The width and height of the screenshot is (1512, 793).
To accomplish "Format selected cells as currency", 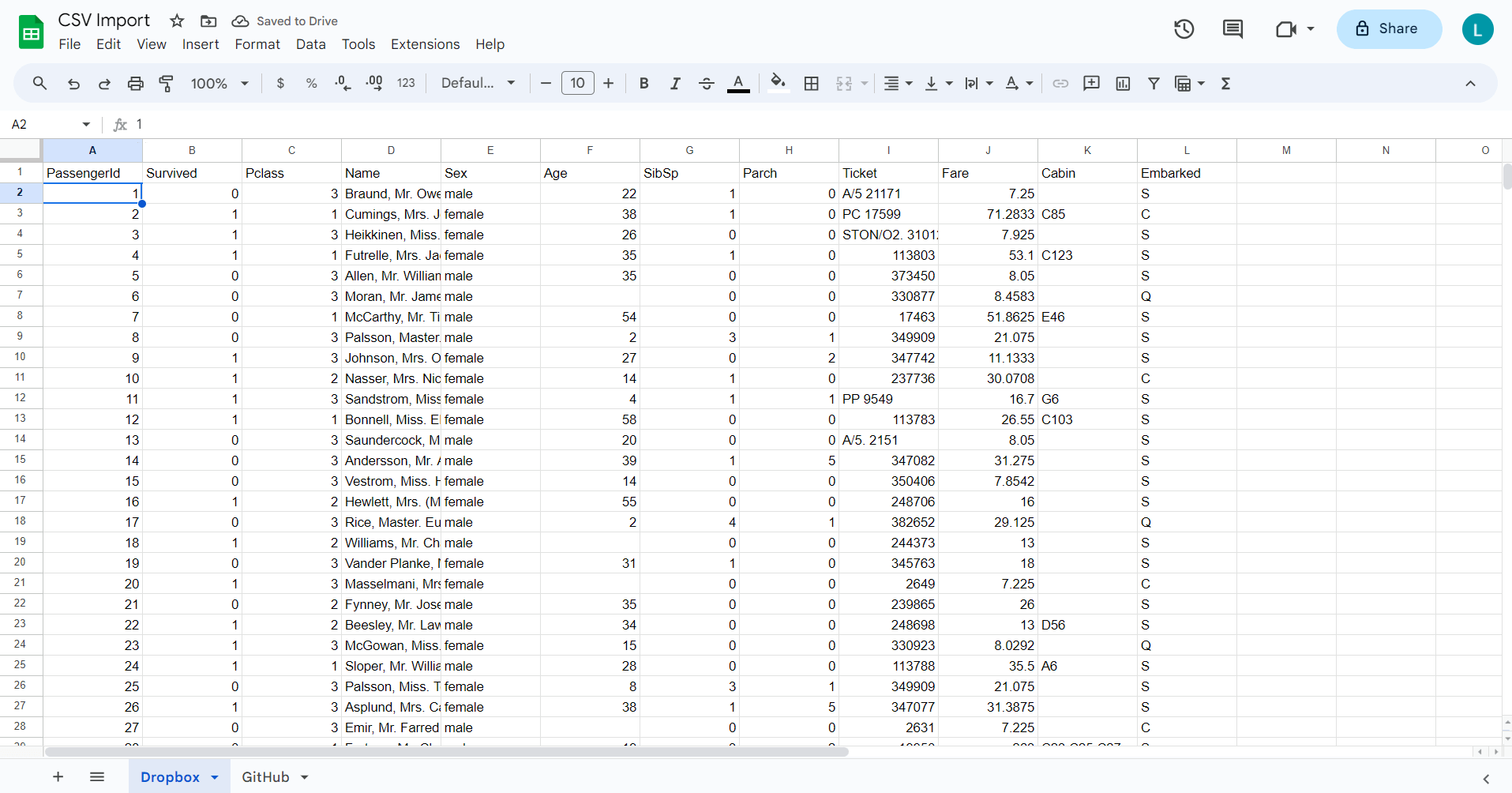I will coord(280,83).
